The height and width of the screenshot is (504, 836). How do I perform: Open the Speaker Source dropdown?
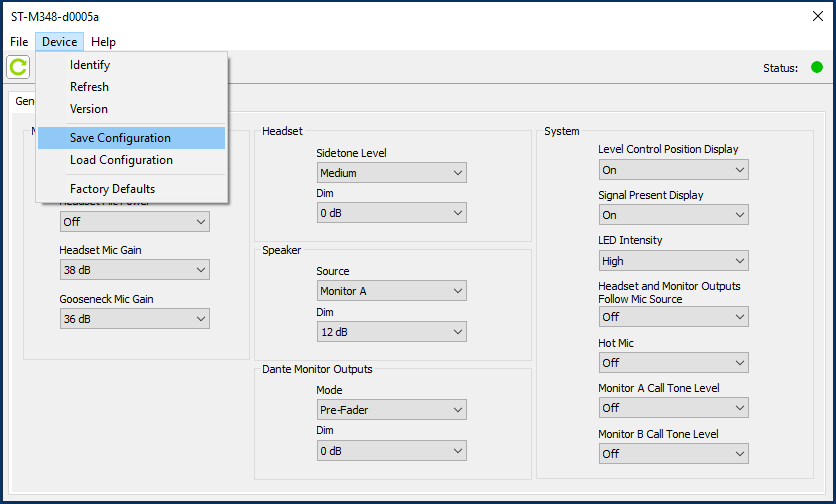point(391,291)
